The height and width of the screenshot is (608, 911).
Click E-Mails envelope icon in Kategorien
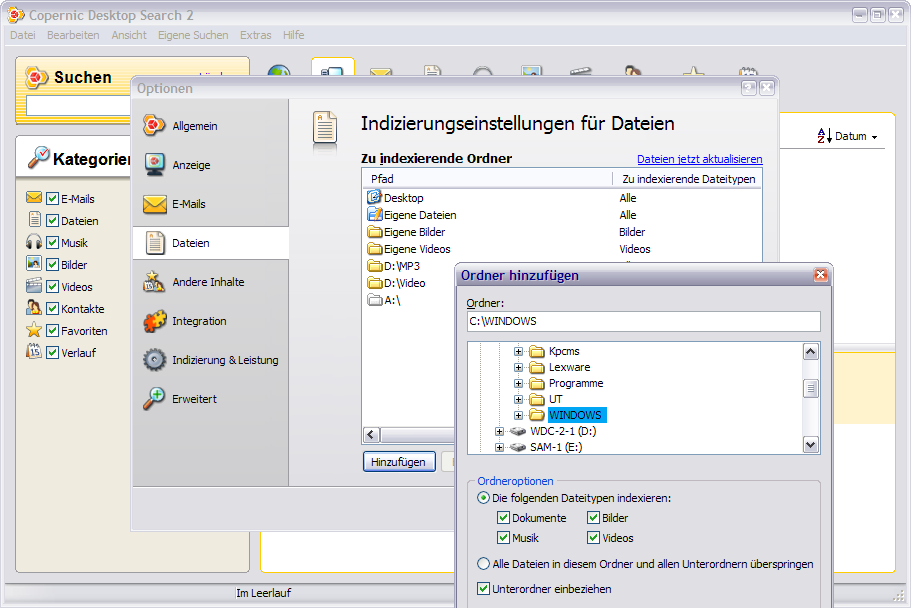point(34,198)
